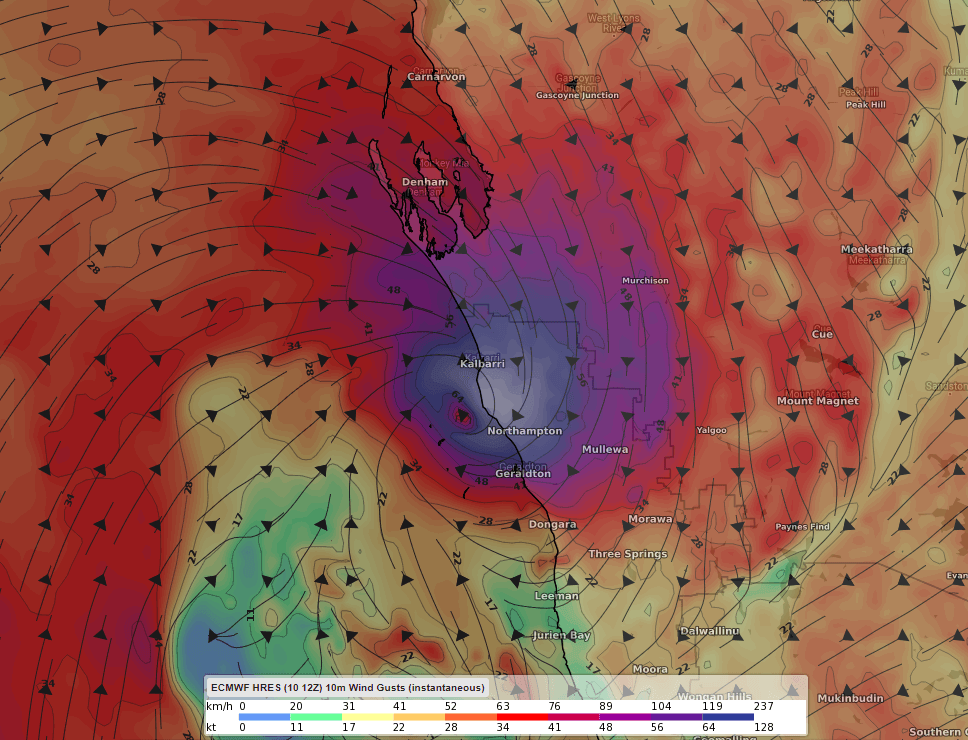This screenshot has height=740, width=968.
Task: Select the light blue 0–20 km/h legend swatch
Action: point(264,716)
